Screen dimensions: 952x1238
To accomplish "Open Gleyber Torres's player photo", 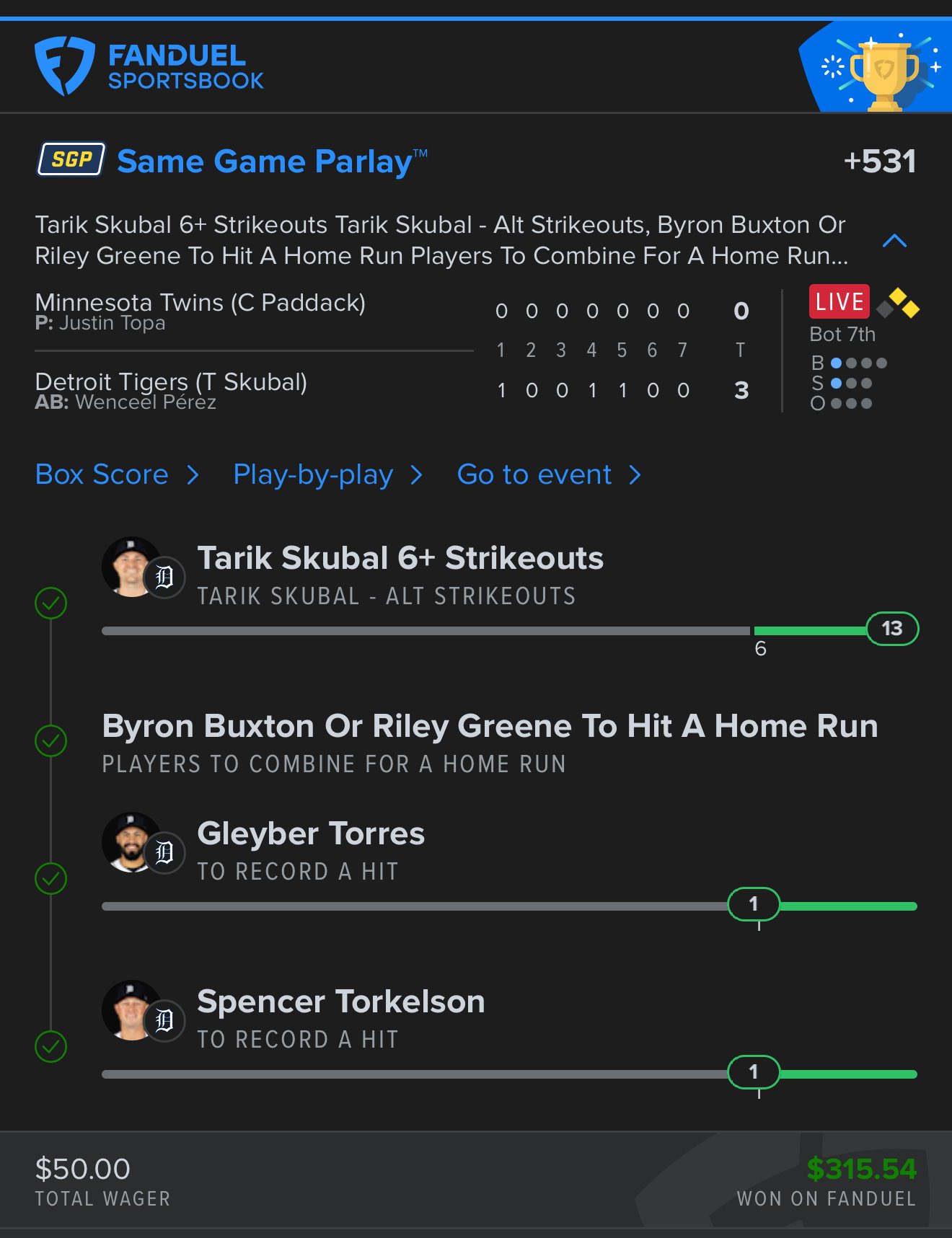I will (x=132, y=842).
